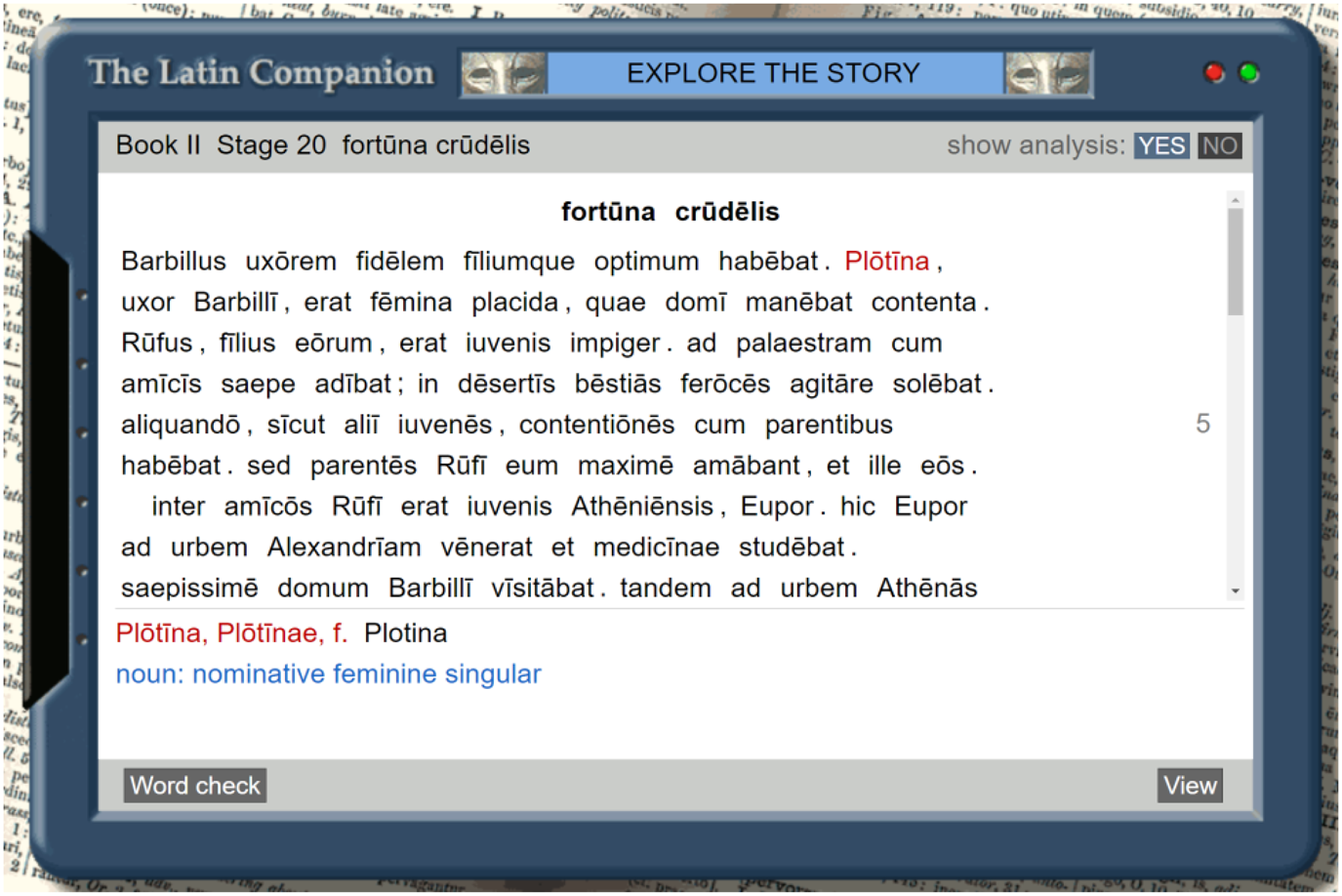Click the left mask icon beside Explore the Story

coord(503,74)
